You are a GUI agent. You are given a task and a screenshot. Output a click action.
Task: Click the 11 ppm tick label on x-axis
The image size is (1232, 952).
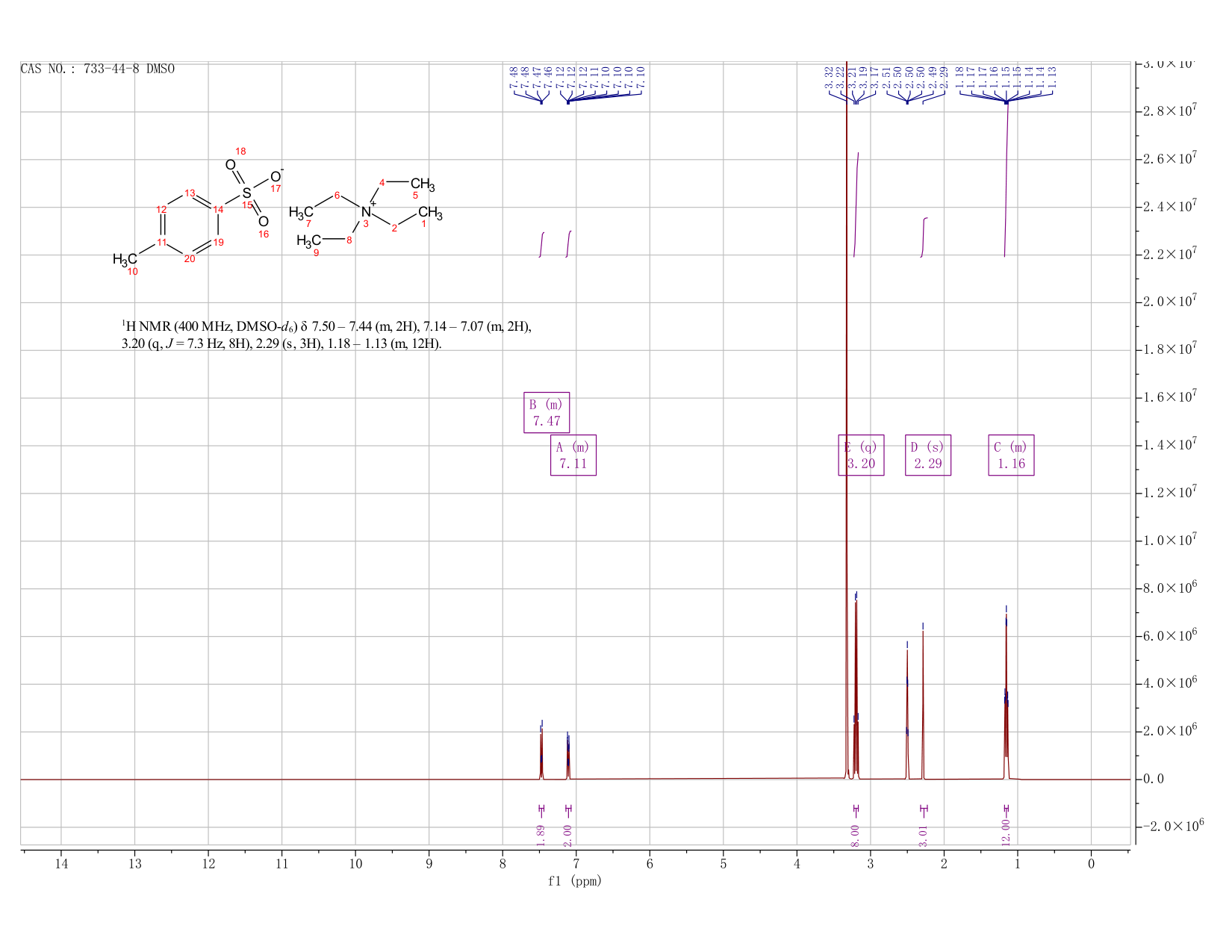(x=282, y=864)
